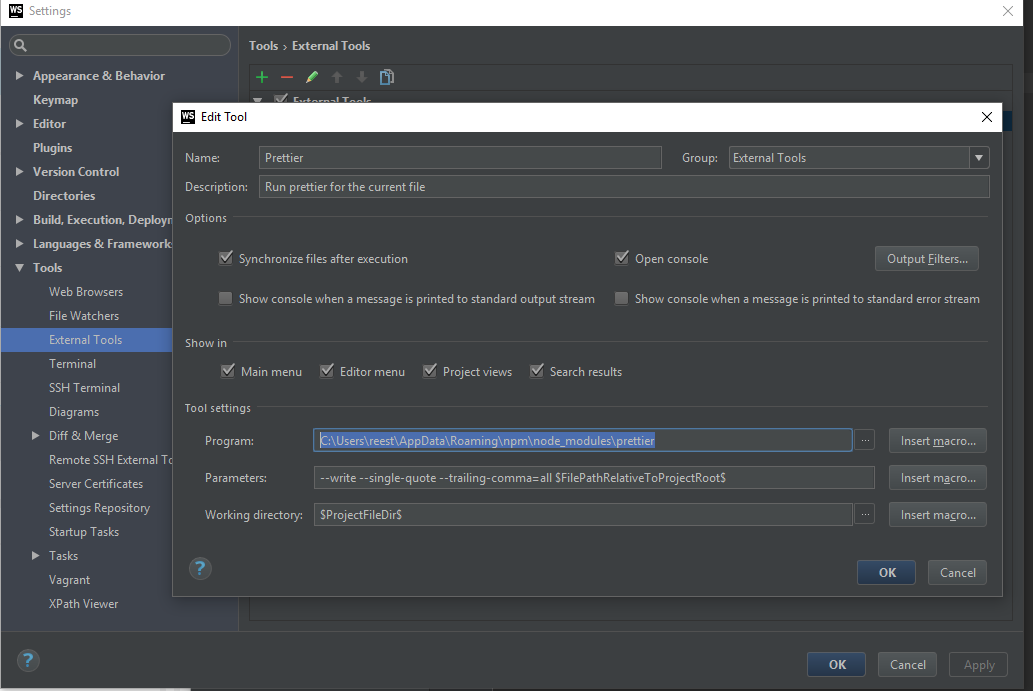The width and height of the screenshot is (1033, 691).
Task: Toggle the Project views checkbox
Action: 430,371
